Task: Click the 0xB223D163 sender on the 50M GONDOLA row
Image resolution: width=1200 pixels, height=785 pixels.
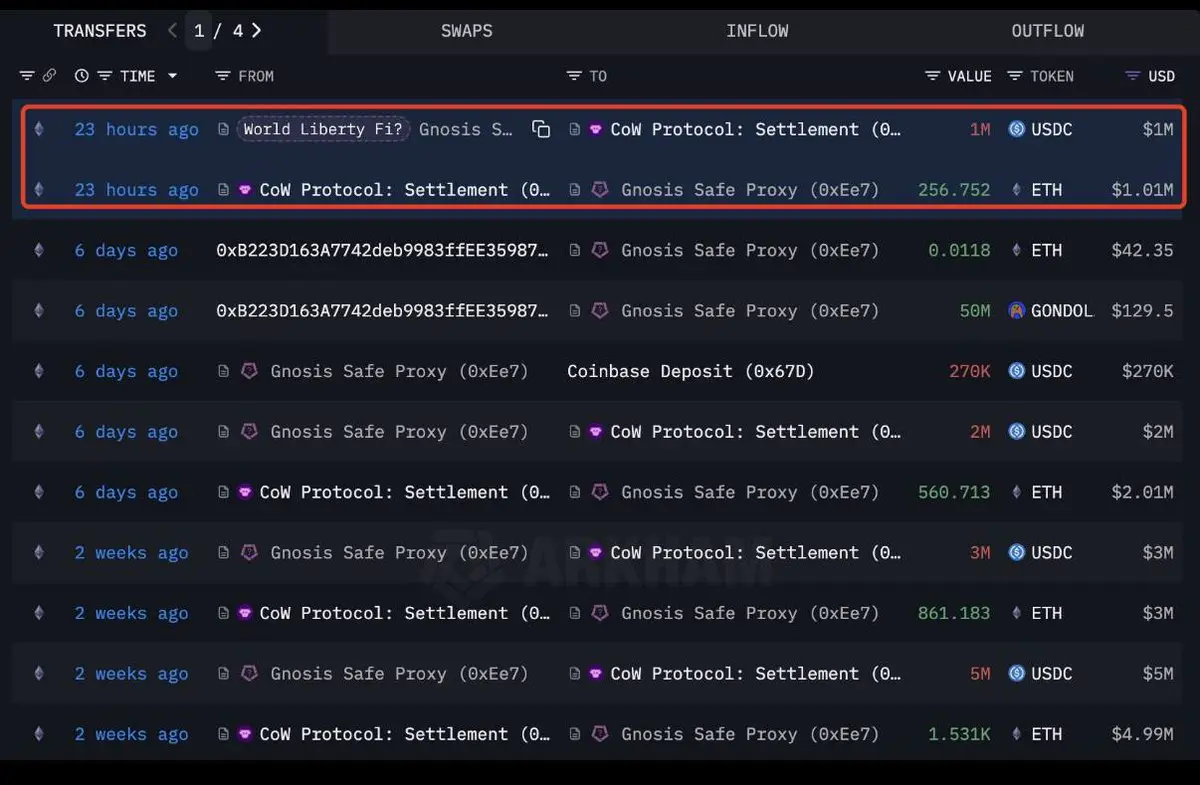Action: (383, 311)
